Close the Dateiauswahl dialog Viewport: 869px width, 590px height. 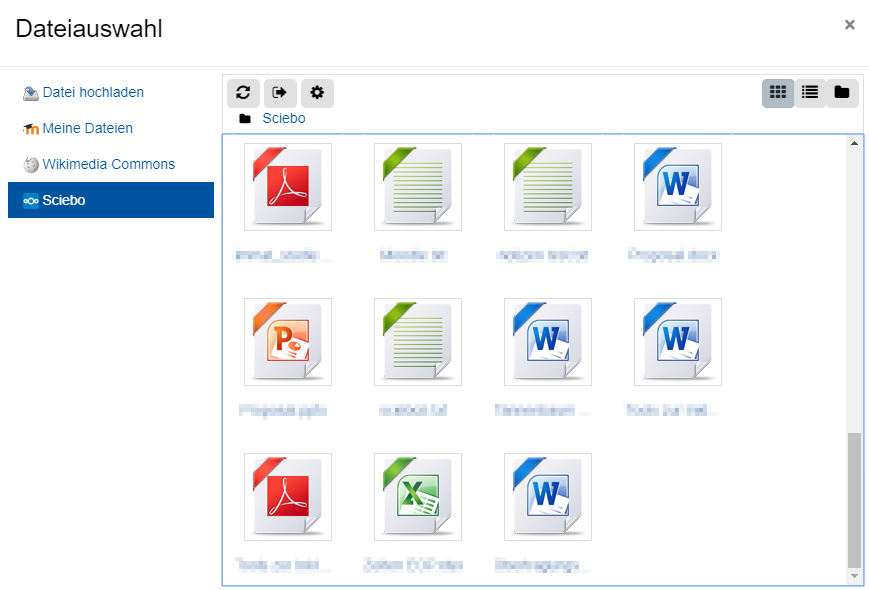pyautogui.click(x=849, y=25)
